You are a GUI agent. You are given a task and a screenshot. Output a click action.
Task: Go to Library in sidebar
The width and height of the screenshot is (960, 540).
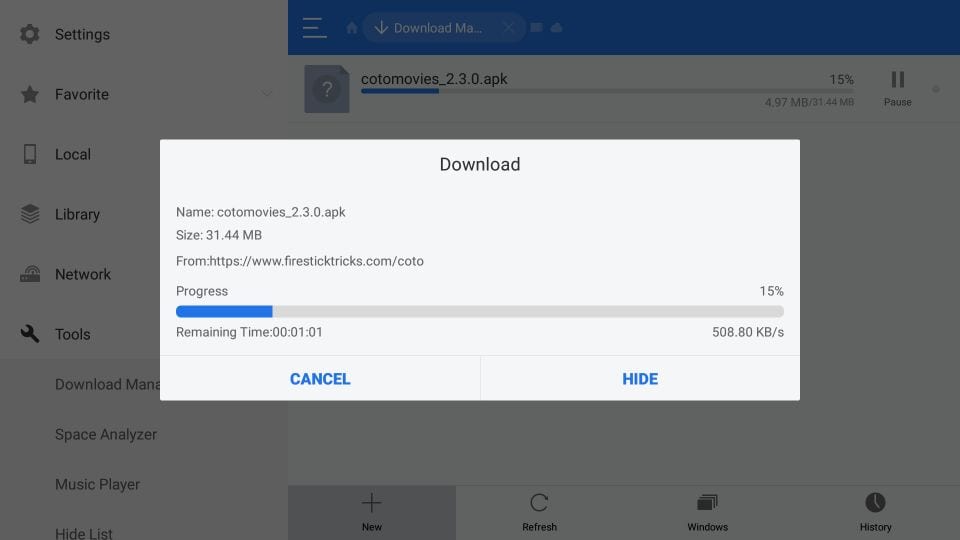pos(77,214)
